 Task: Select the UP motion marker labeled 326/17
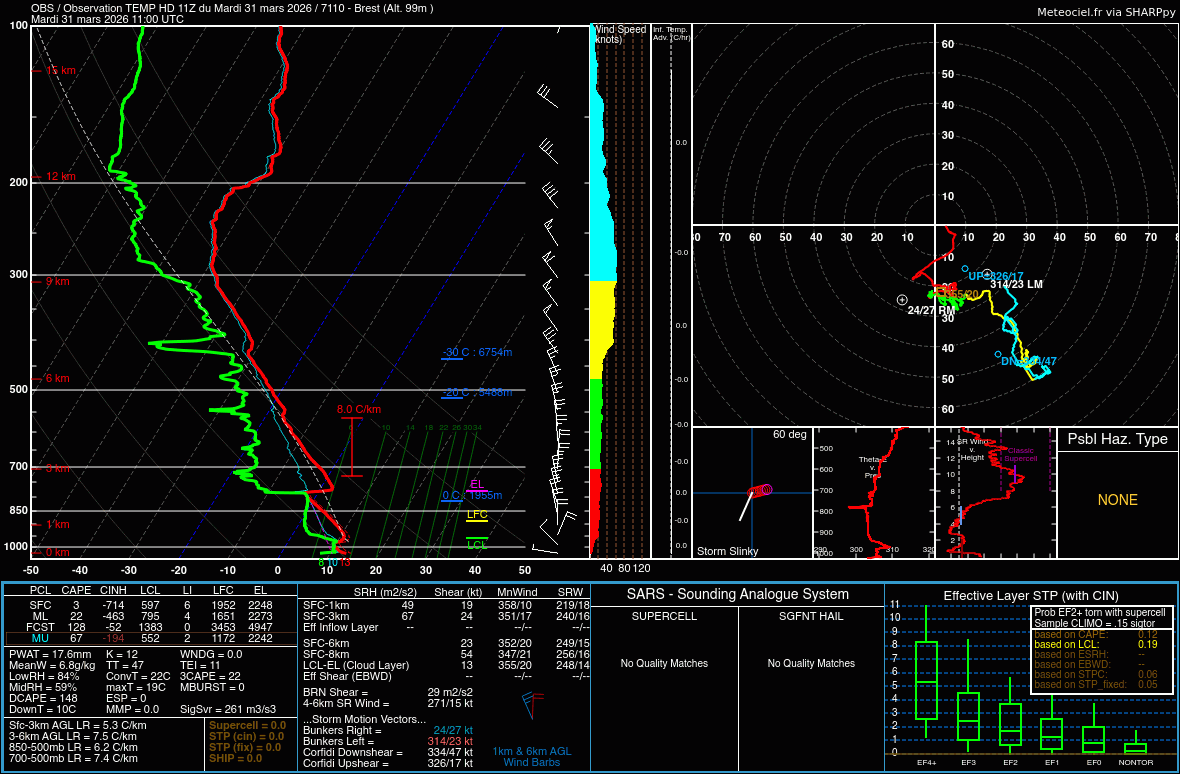pyautogui.click(x=965, y=269)
